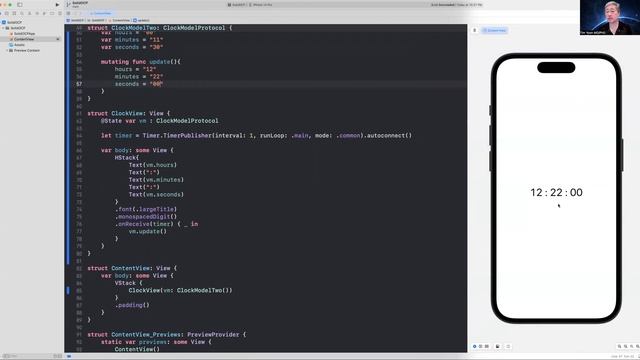Click the 'Text(vm.hours)' code line
The image size is (640, 360).
[x=153, y=165]
